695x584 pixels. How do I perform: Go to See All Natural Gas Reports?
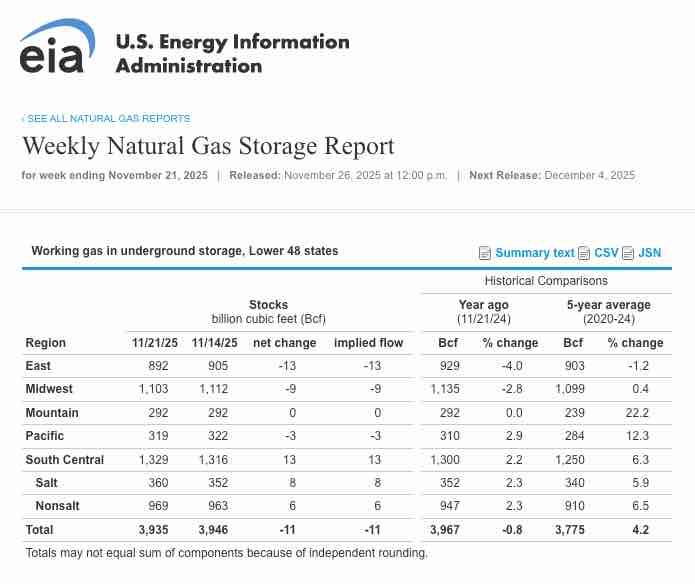pos(106,118)
